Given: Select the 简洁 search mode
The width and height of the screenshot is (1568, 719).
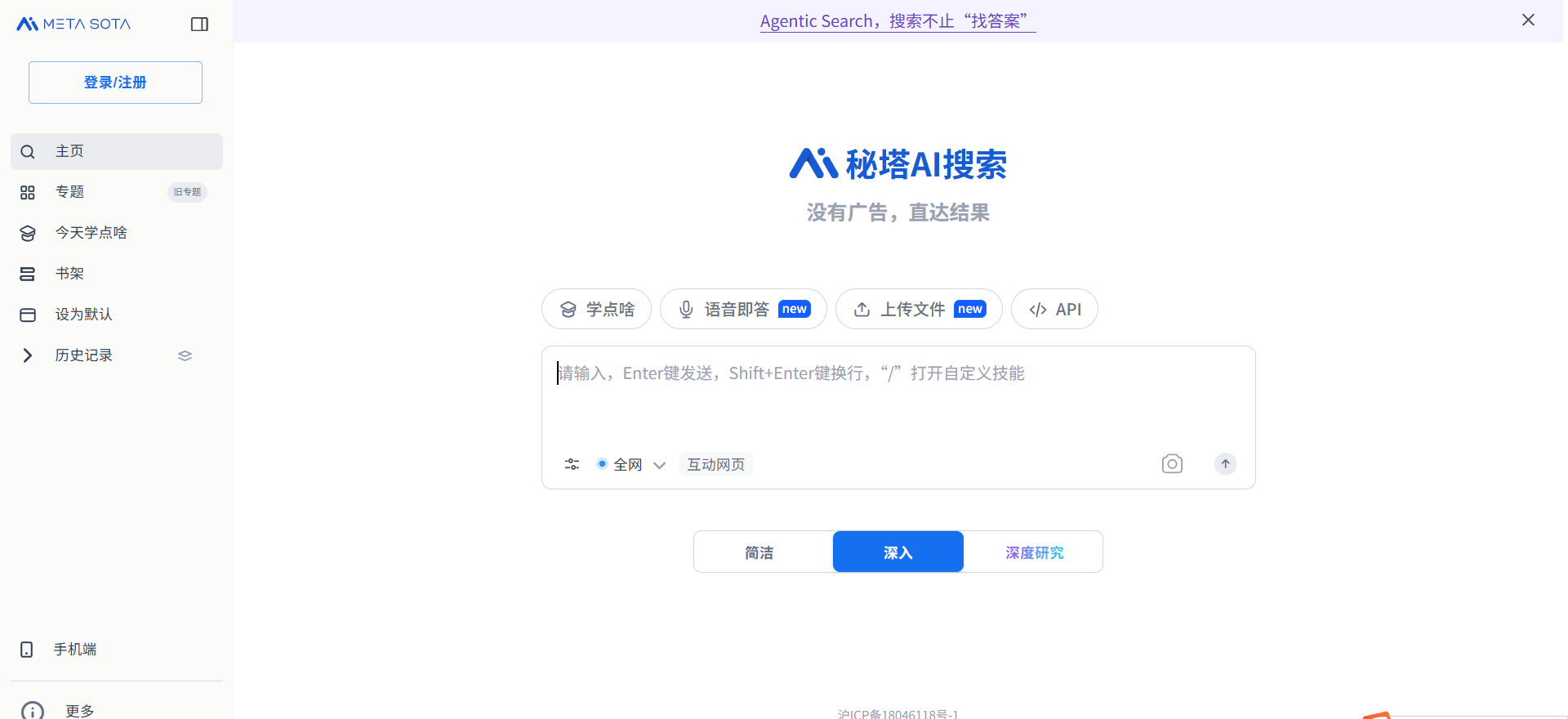Looking at the screenshot, I should pos(759,552).
